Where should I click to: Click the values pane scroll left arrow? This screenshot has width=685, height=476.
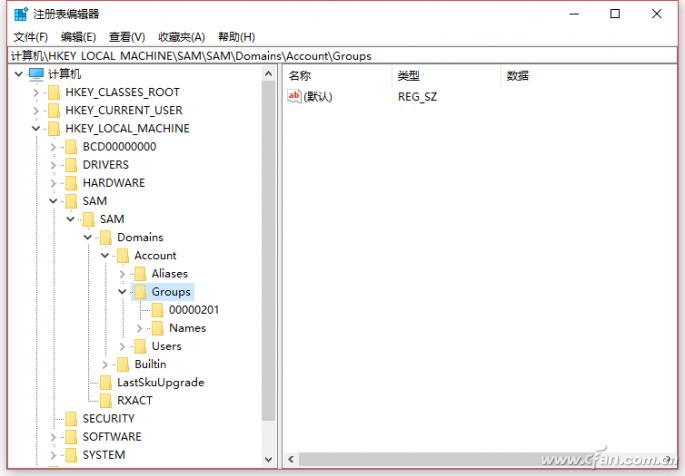(x=291, y=459)
